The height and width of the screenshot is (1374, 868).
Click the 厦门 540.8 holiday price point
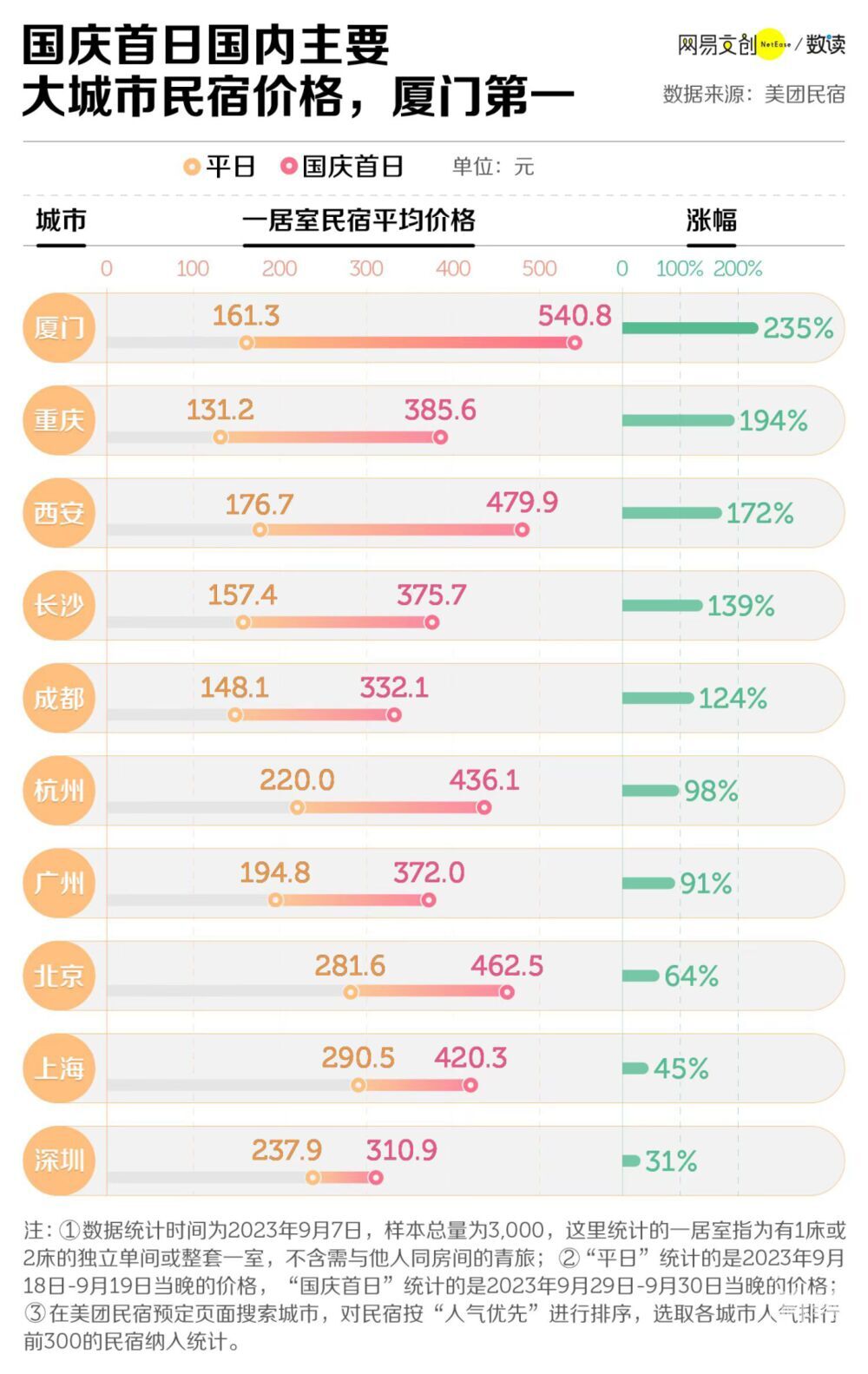[575, 344]
